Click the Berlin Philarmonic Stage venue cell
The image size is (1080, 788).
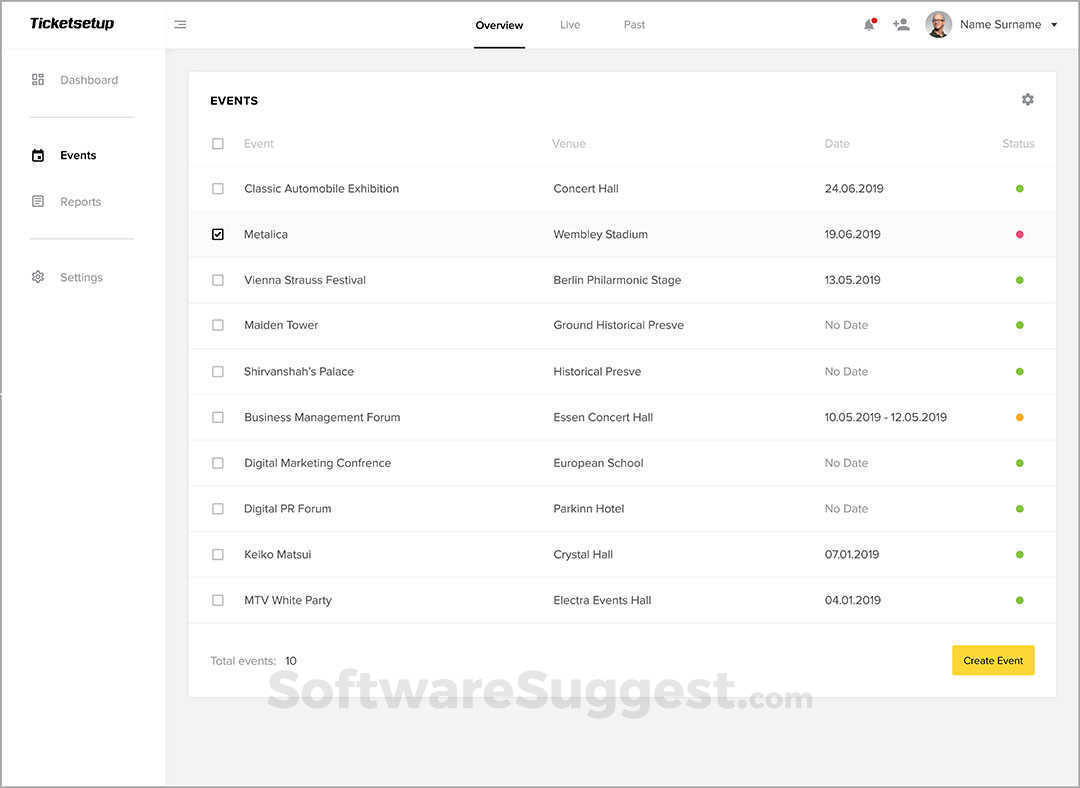click(617, 280)
